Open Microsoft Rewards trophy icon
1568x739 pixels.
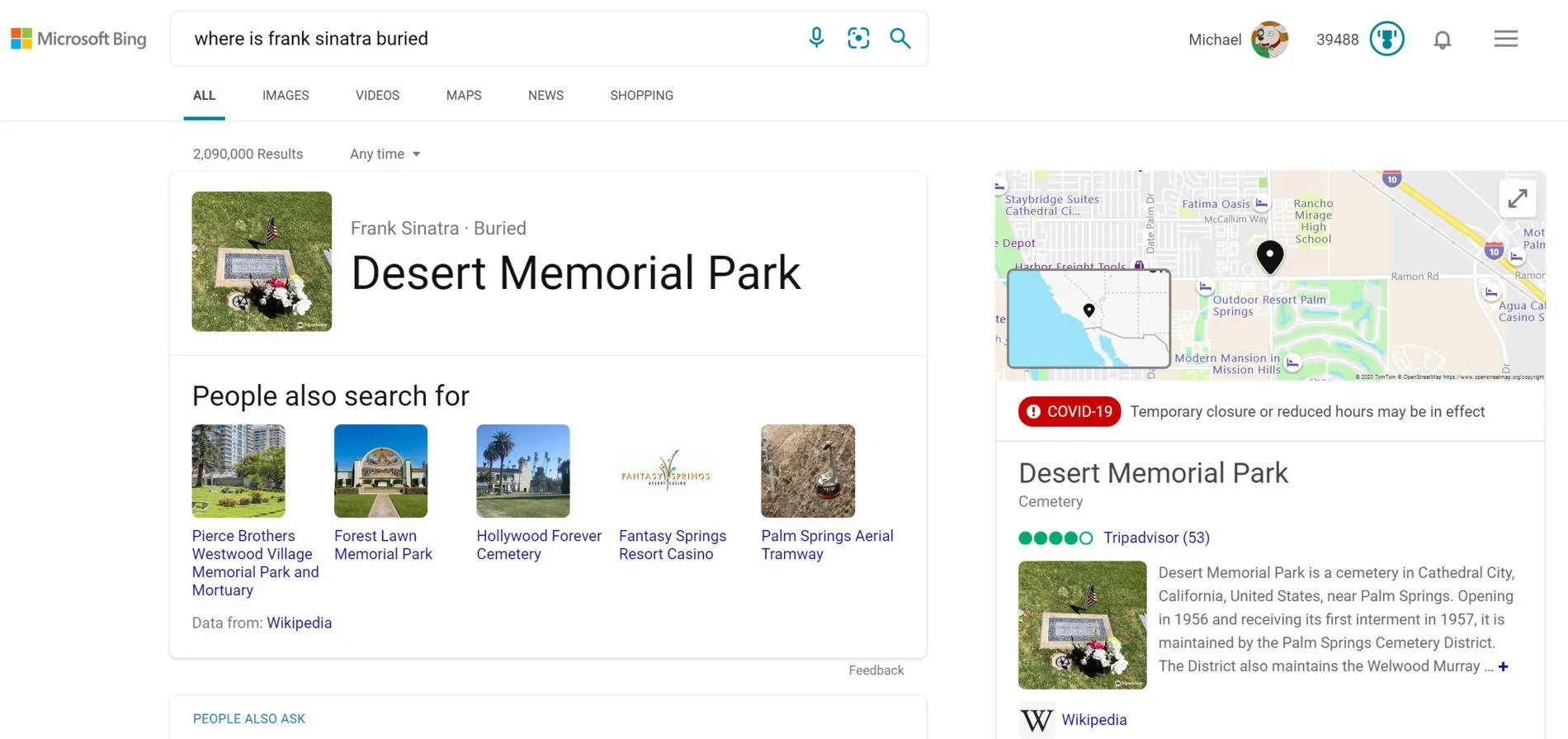1386,39
